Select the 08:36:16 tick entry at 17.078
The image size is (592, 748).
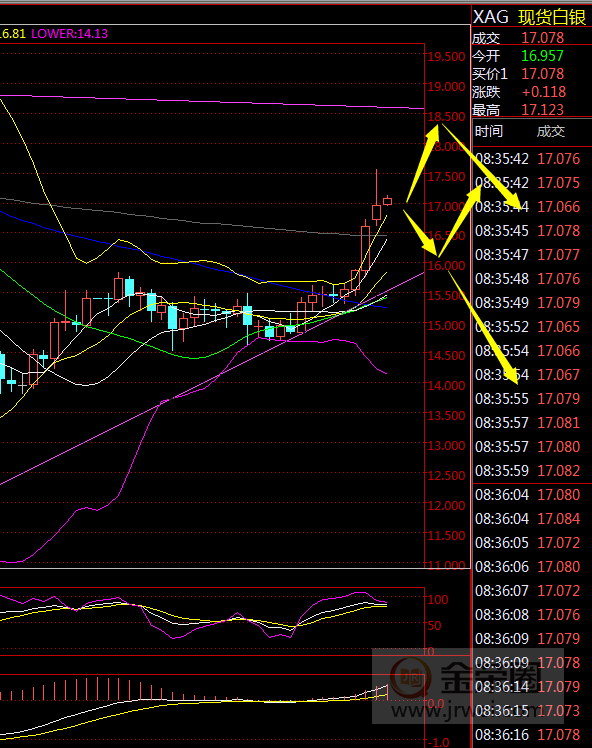pos(528,735)
